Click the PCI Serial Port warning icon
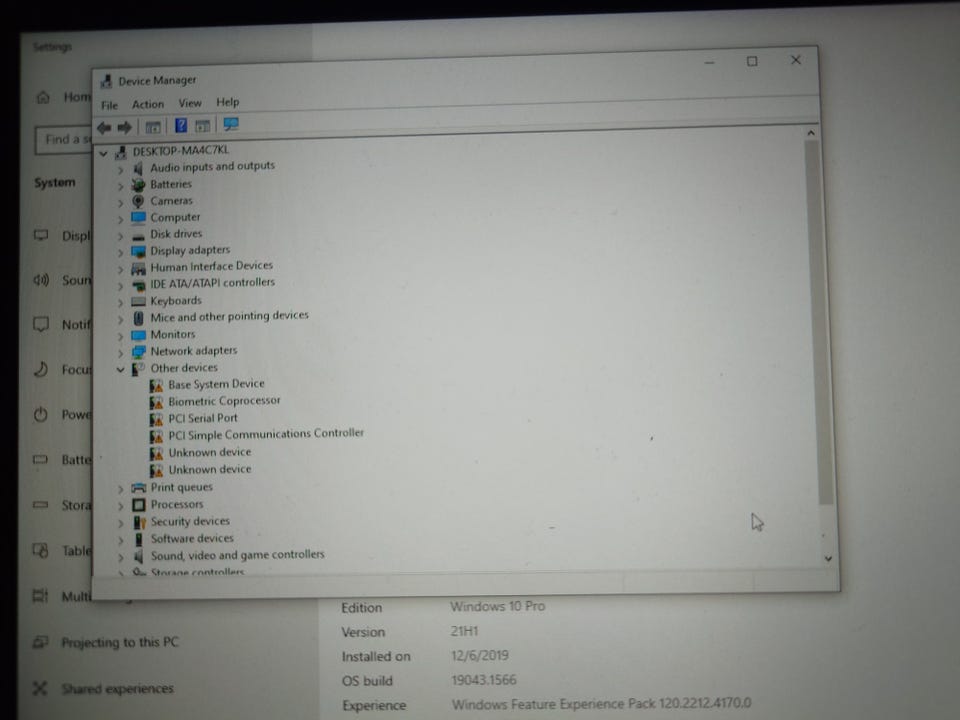The width and height of the screenshot is (960, 720). click(156, 419)
